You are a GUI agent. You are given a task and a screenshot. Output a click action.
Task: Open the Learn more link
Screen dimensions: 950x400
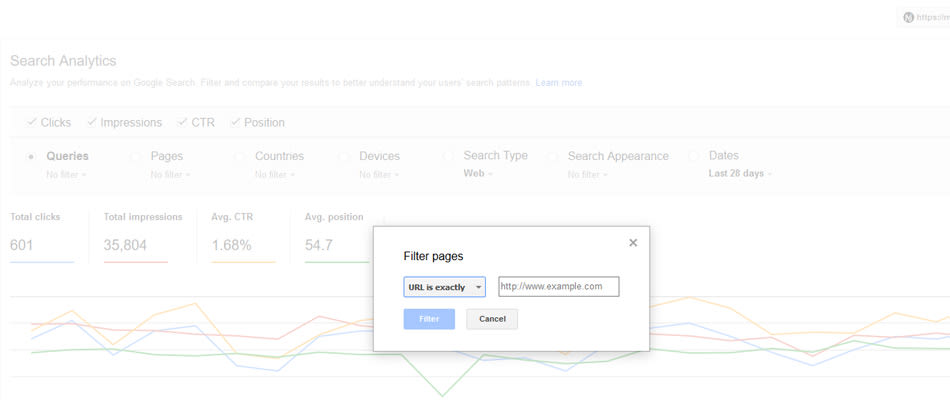(x=559, y=82)
